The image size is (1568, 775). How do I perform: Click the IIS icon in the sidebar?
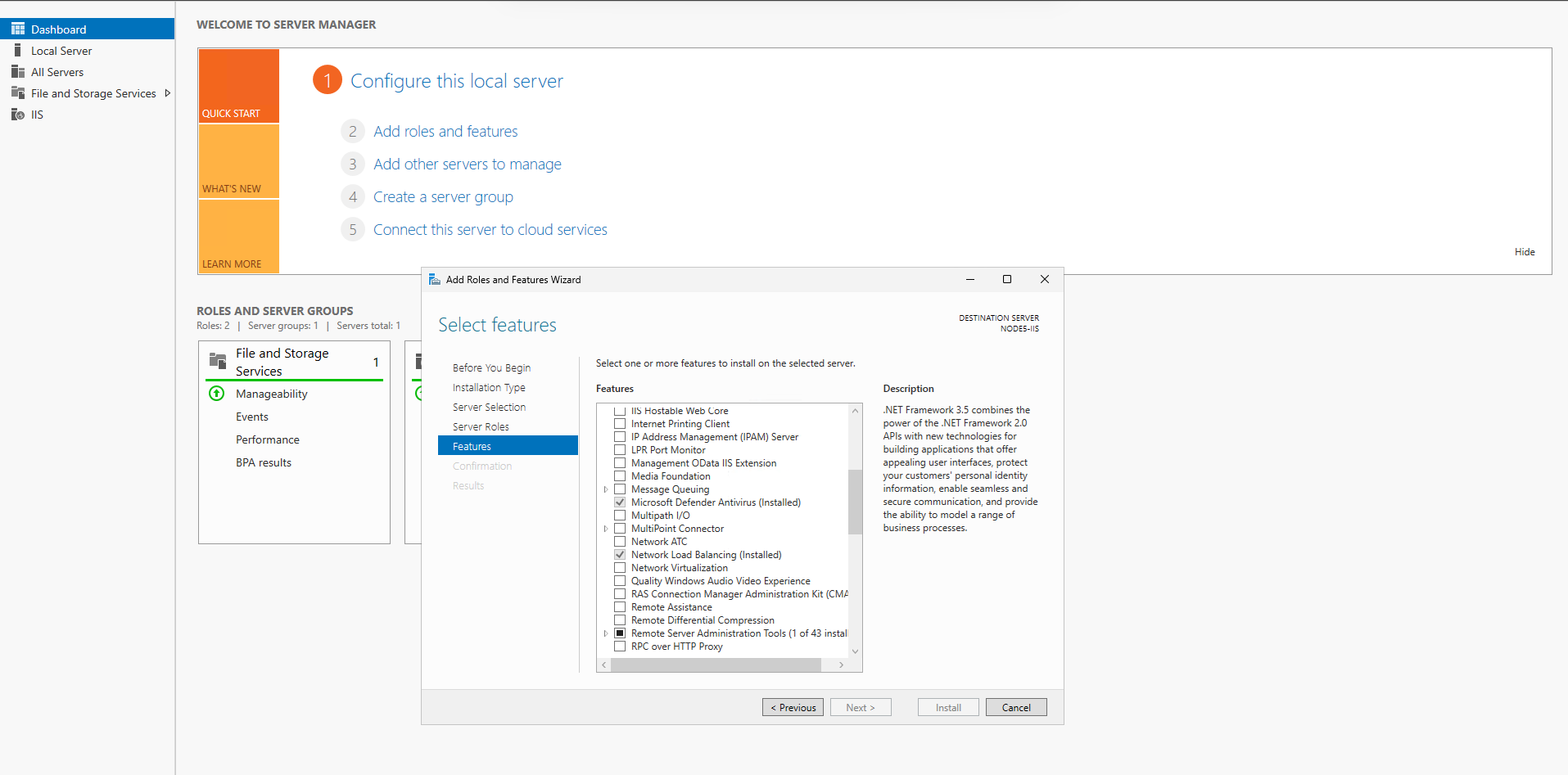tap(18, 115)
